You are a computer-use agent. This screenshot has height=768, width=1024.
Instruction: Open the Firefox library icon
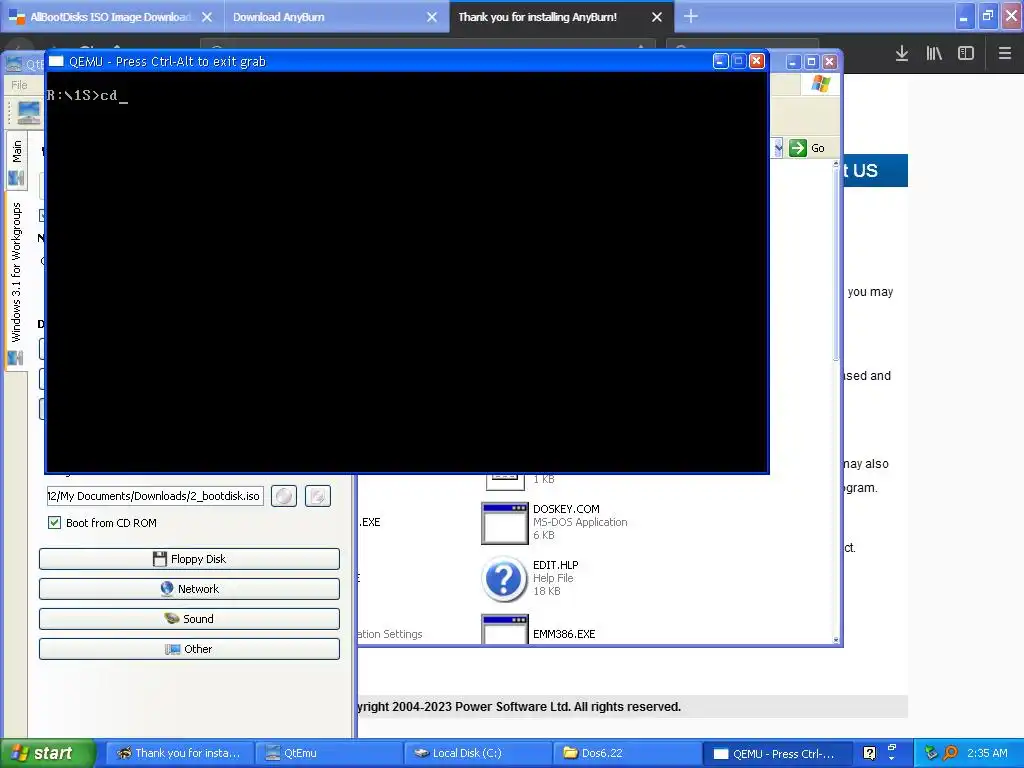(934, 53)
